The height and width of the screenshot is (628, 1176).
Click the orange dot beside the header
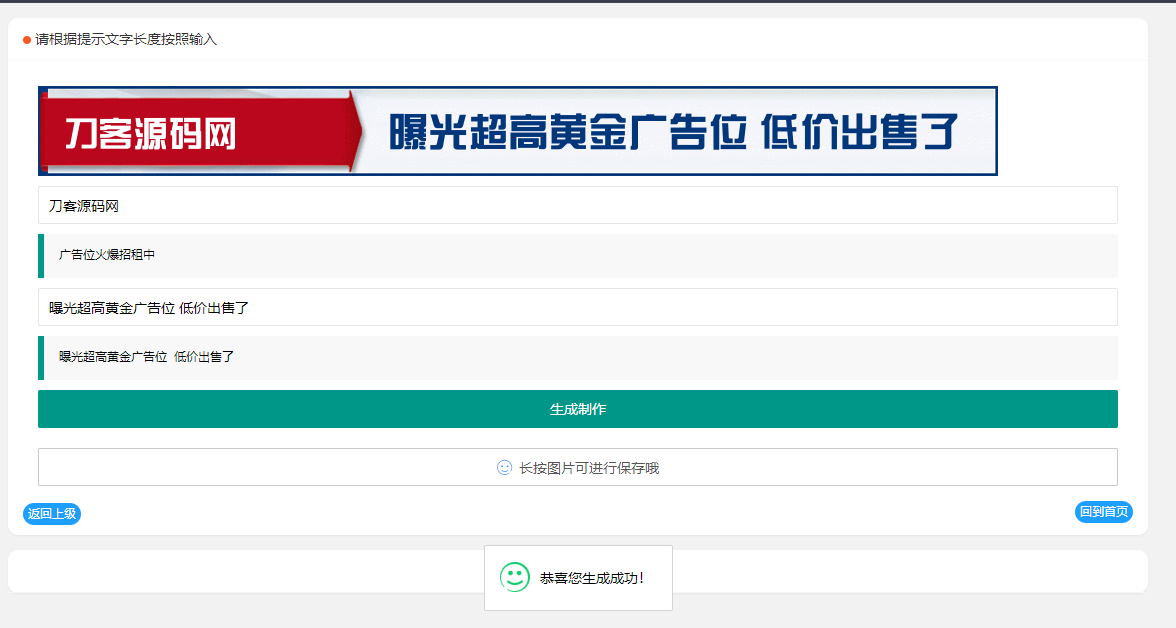point(27,40)
